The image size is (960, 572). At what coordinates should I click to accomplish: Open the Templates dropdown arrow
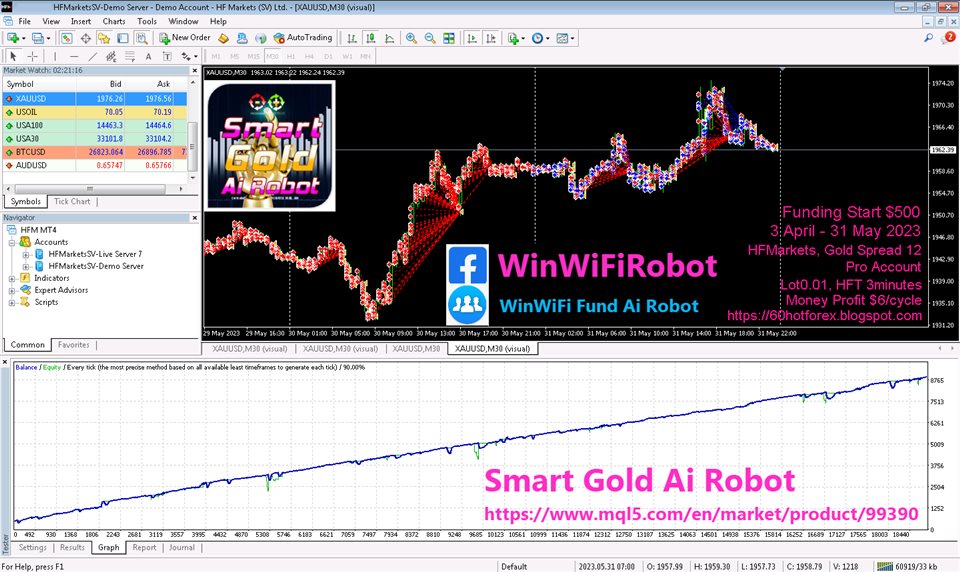[572, 39]
